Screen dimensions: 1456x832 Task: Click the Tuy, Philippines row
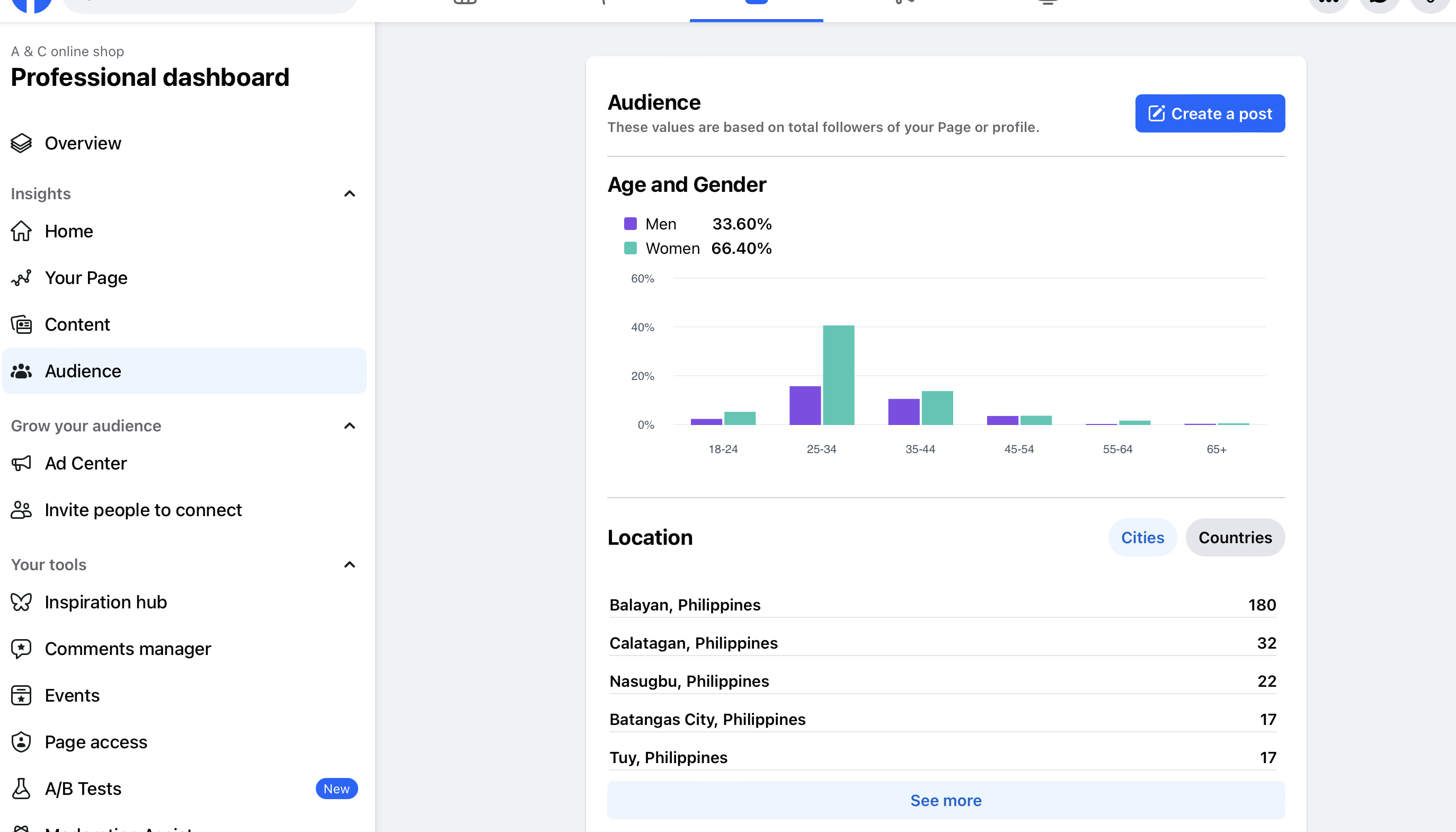click(x=943, y=758)
